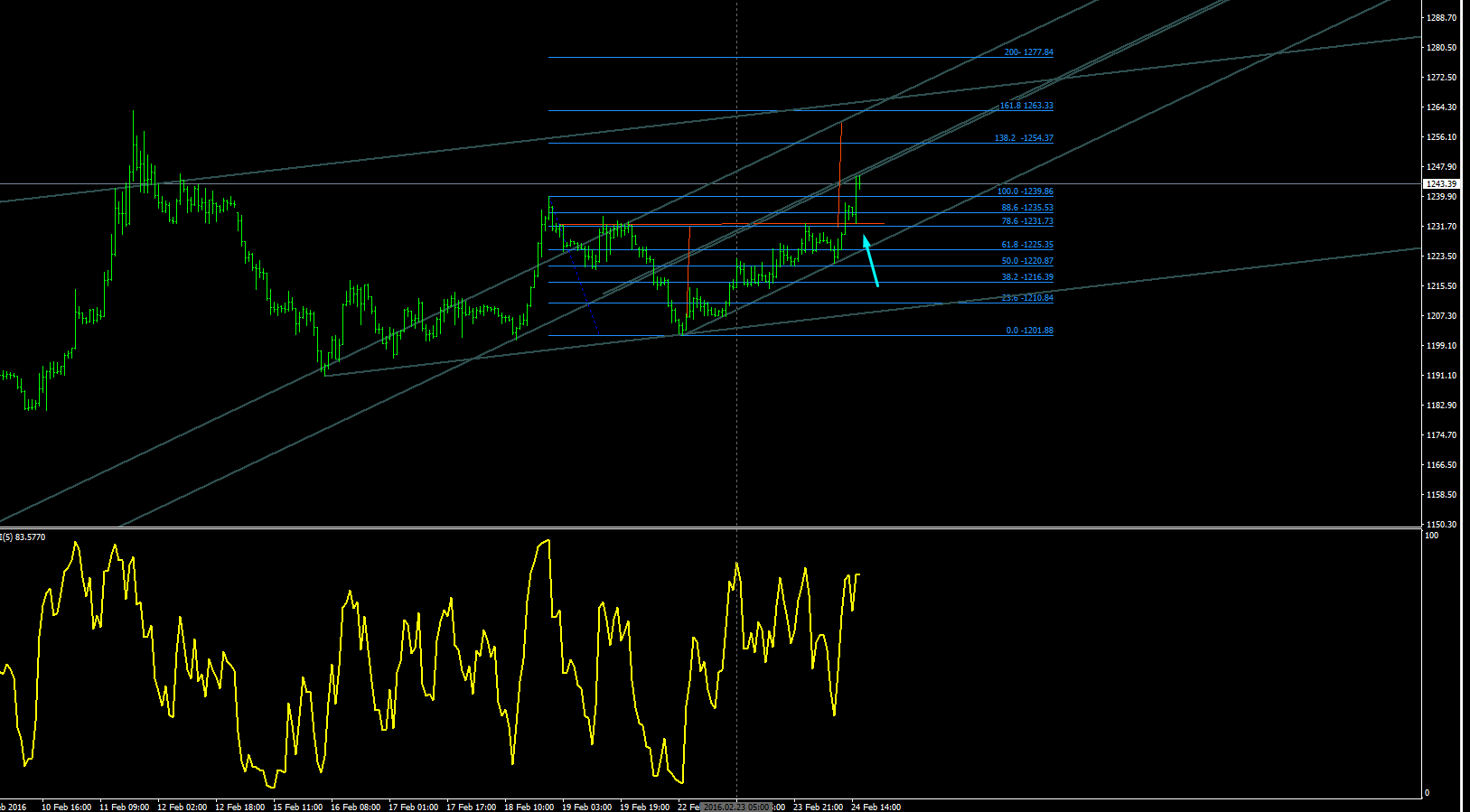Click the 1288.70 price scale value

(x=1441, y=18)
